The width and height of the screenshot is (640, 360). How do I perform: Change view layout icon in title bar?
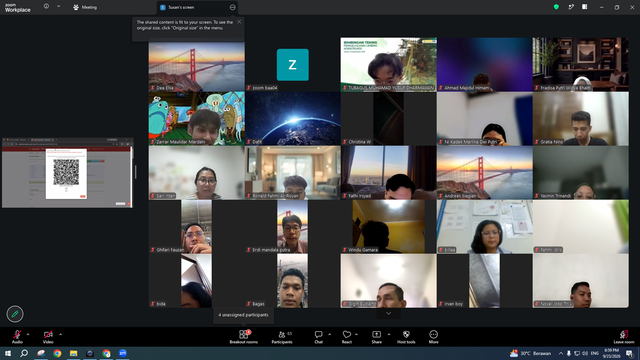[x=584, y=7]
